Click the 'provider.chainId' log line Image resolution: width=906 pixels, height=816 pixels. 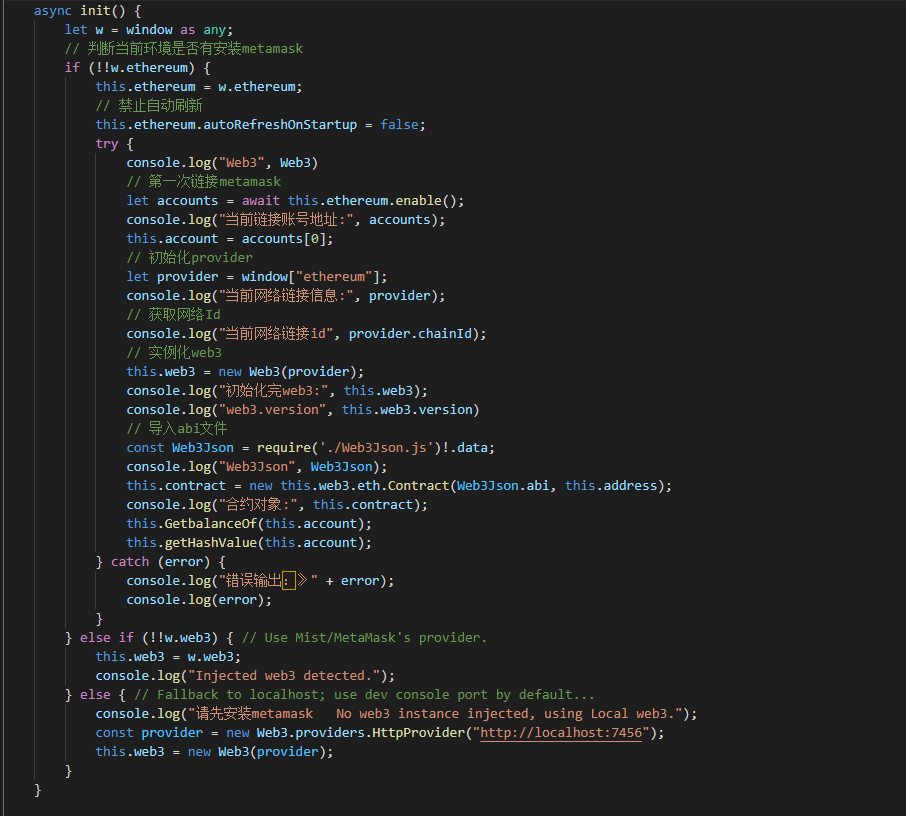click(x=306, y=334)
